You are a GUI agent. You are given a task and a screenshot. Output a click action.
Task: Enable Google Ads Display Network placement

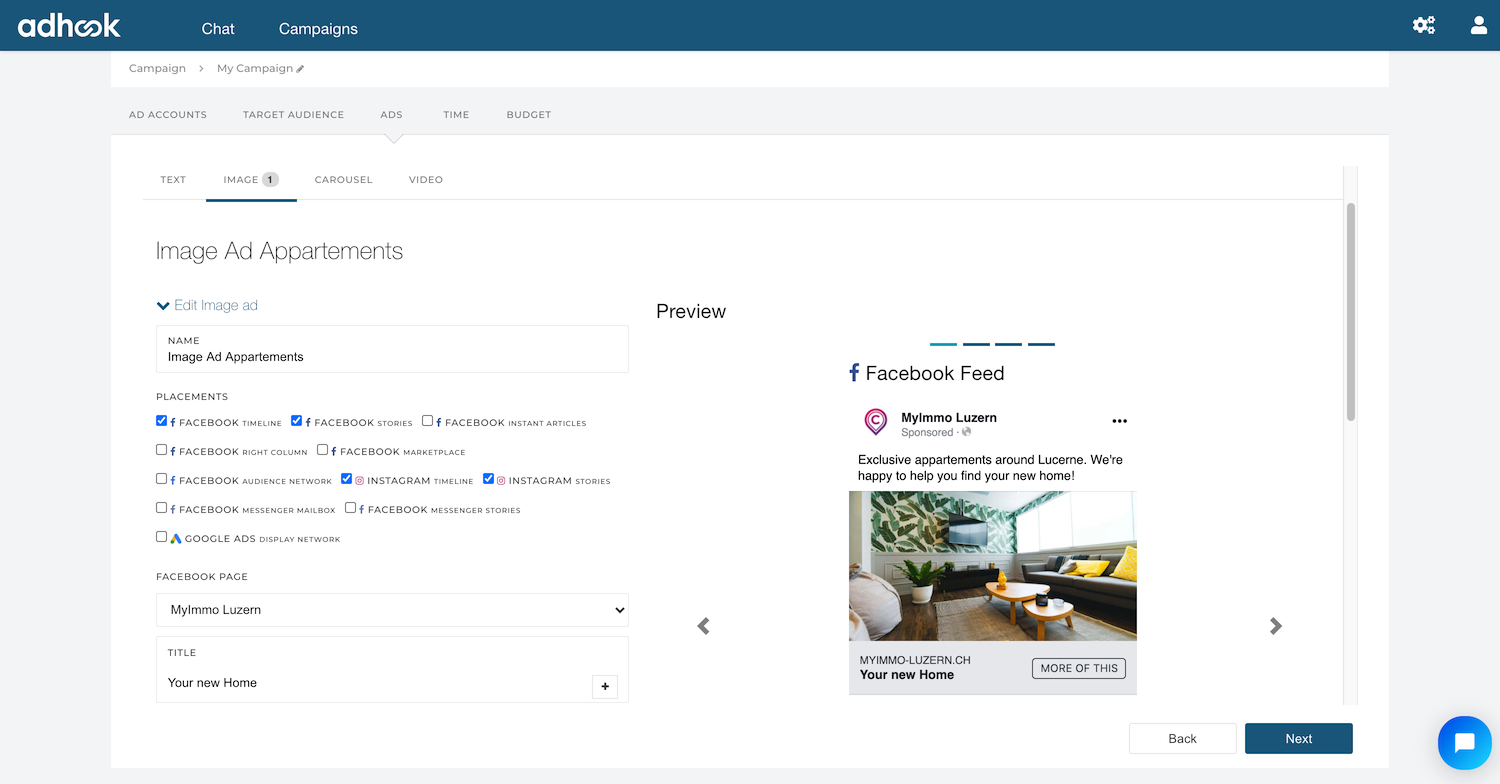pyautogui.click(x=162, y=537)
